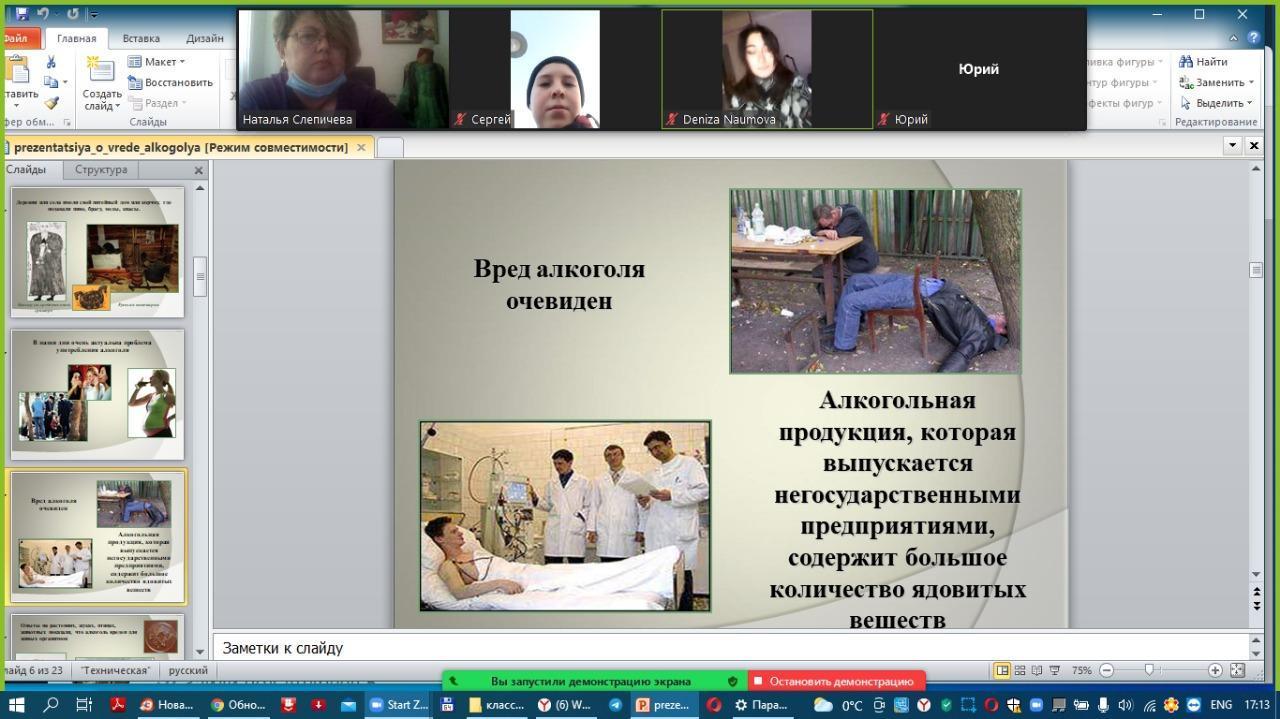Click zoom out minus button
Screen dimensions: 1280x719
coord(1106,670)
